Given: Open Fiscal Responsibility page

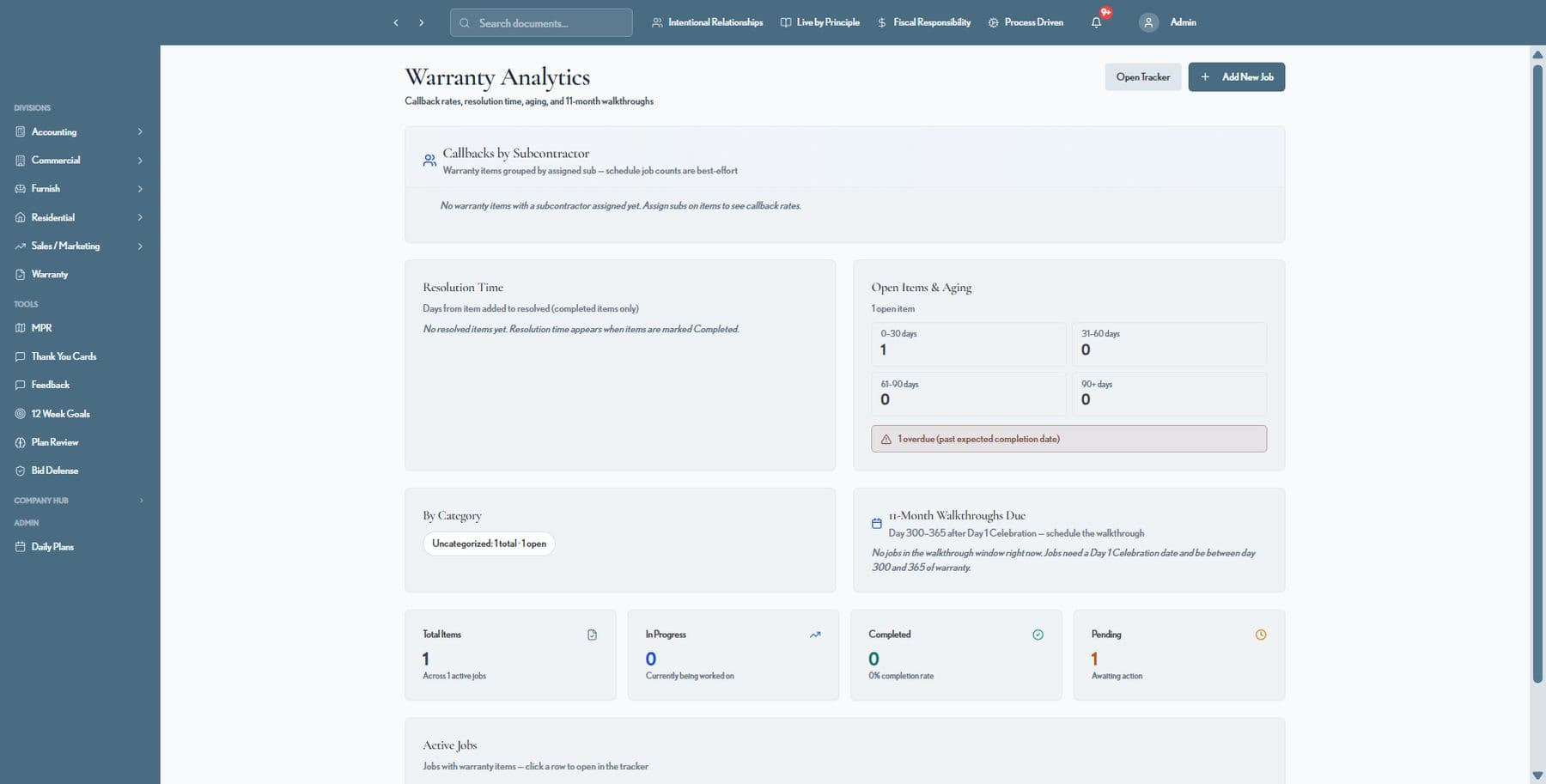Looking at the screenshot, I should point(923,22).
